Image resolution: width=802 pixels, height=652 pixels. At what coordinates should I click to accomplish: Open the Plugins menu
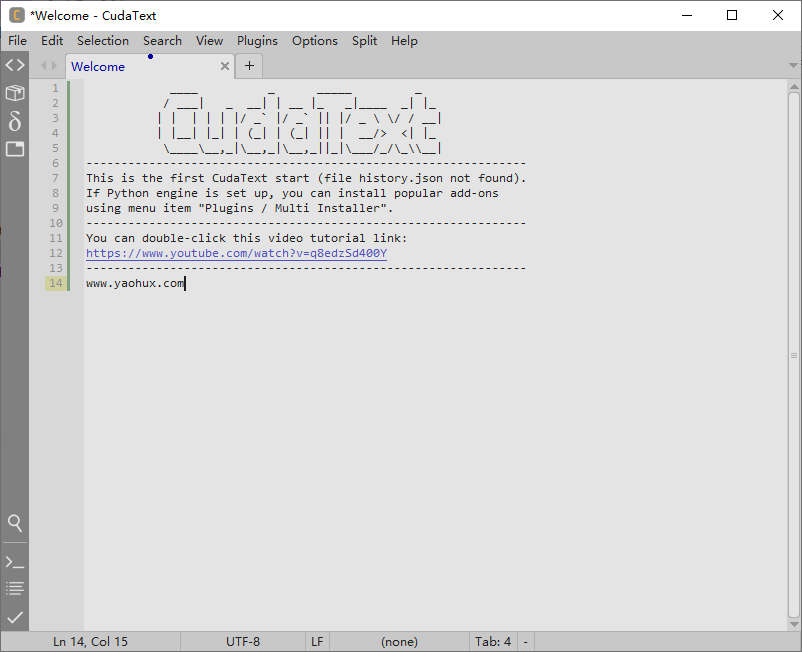[x=257, y=41]
